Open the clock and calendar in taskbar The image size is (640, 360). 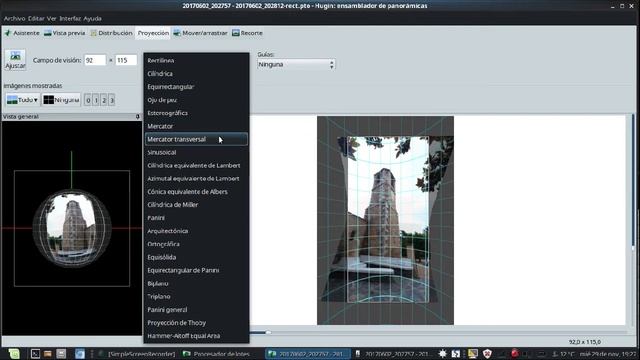[608, 354]
